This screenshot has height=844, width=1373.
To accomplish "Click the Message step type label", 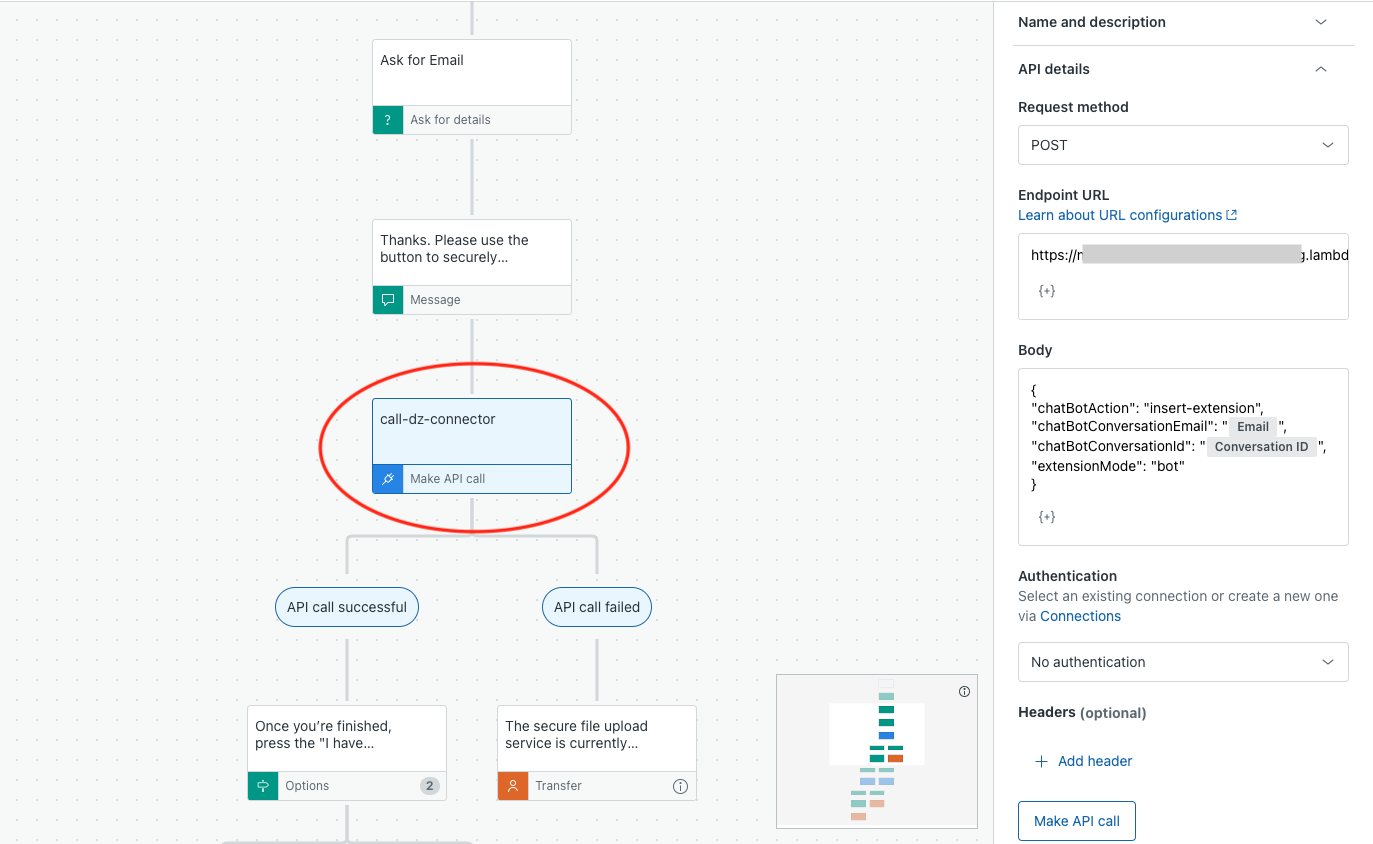I will (435, 300).
